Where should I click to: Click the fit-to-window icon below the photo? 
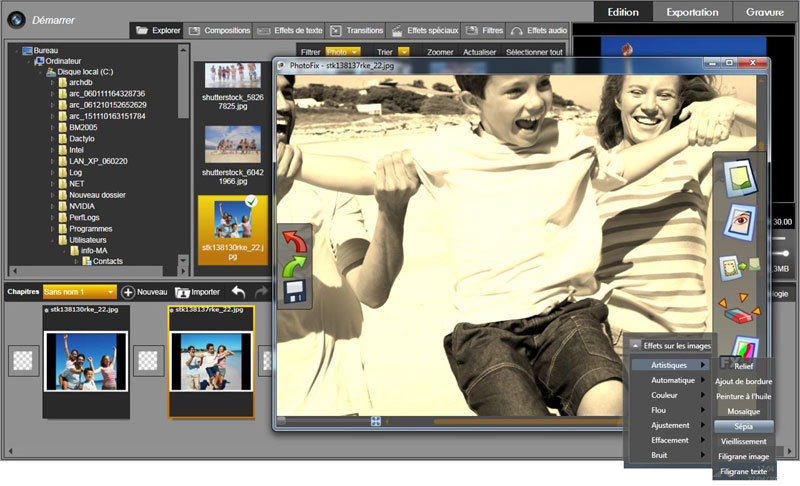376,421
